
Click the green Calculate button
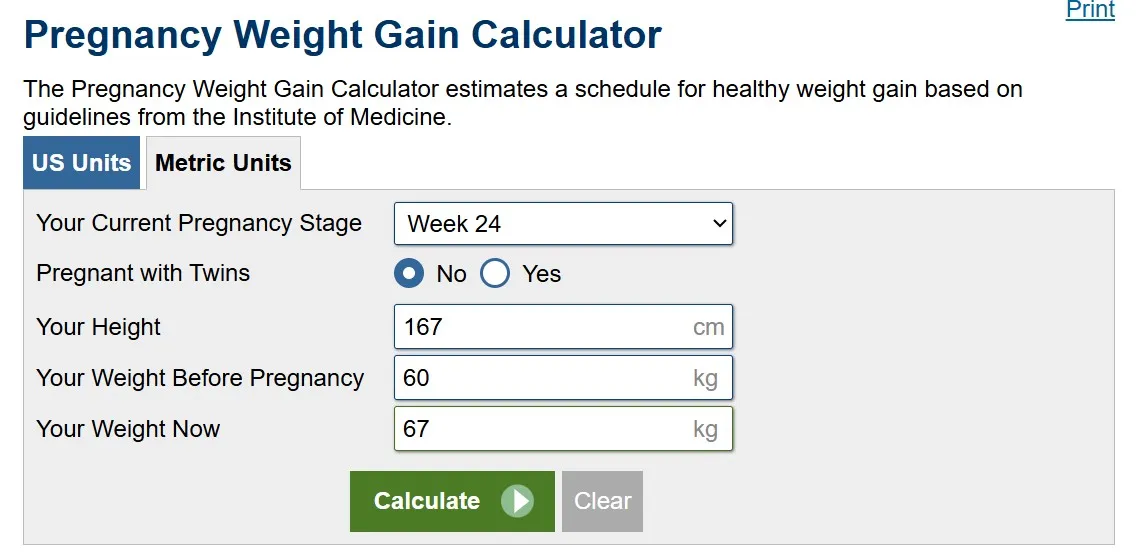coord(452,501)
